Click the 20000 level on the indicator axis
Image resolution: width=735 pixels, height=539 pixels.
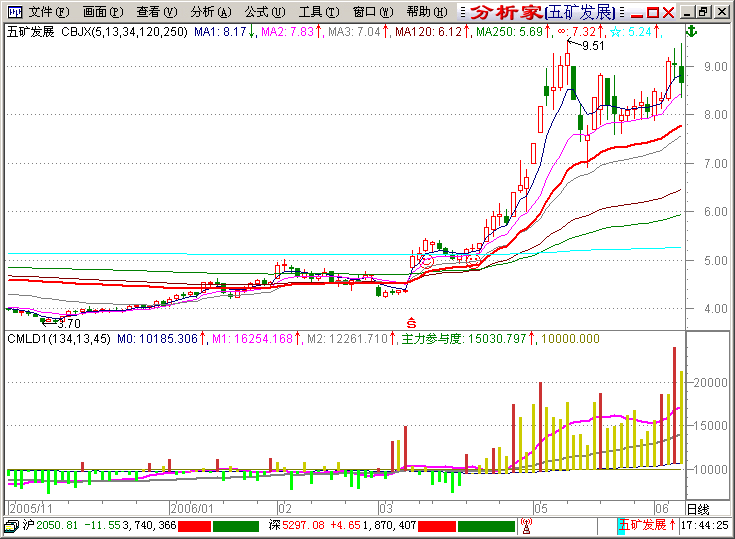point(711,382)
